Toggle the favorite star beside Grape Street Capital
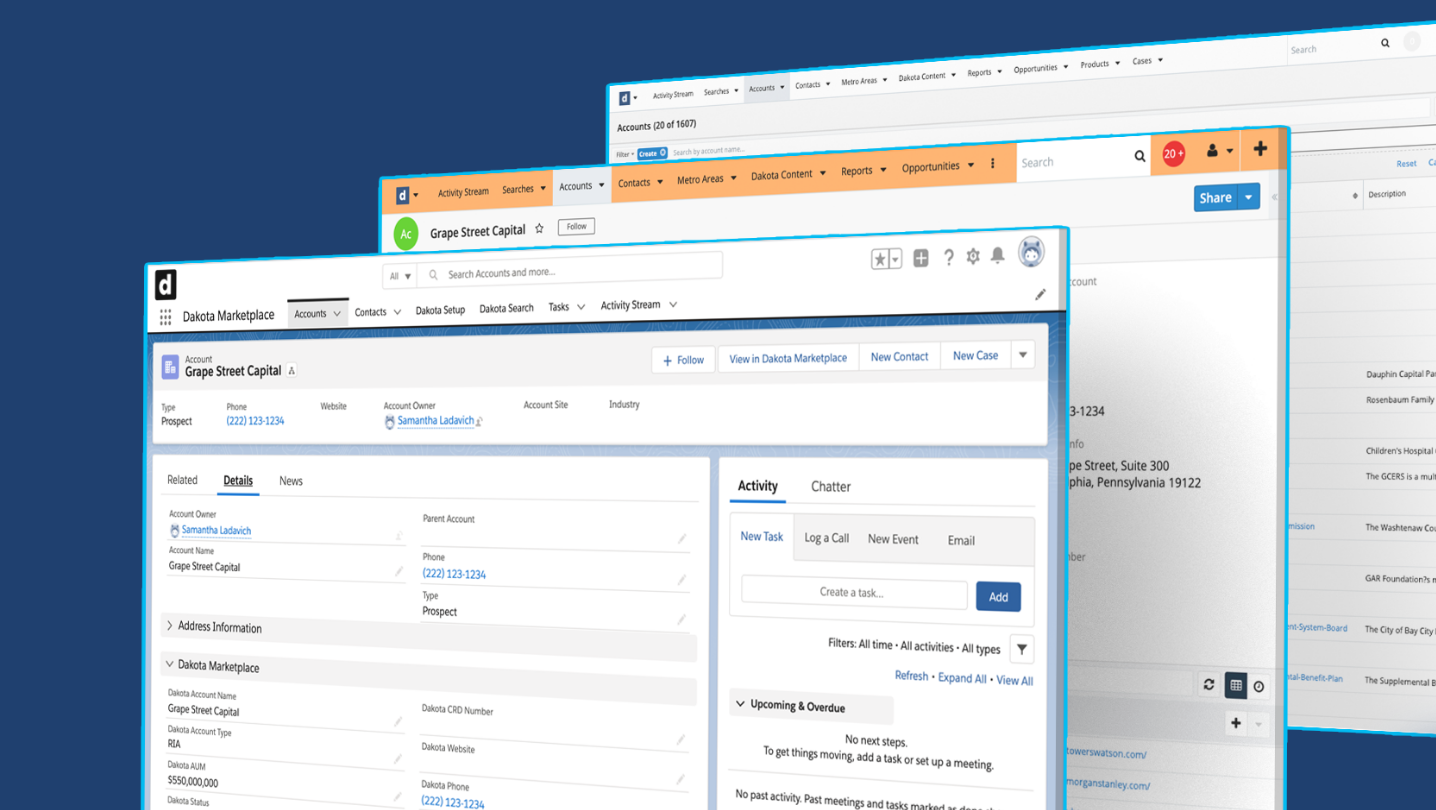Screen dimensions: 1436x810 tap(539, 229)
